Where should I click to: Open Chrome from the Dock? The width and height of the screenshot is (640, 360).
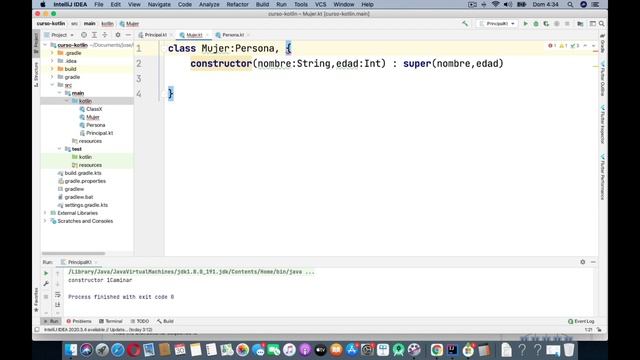point(437,350)
